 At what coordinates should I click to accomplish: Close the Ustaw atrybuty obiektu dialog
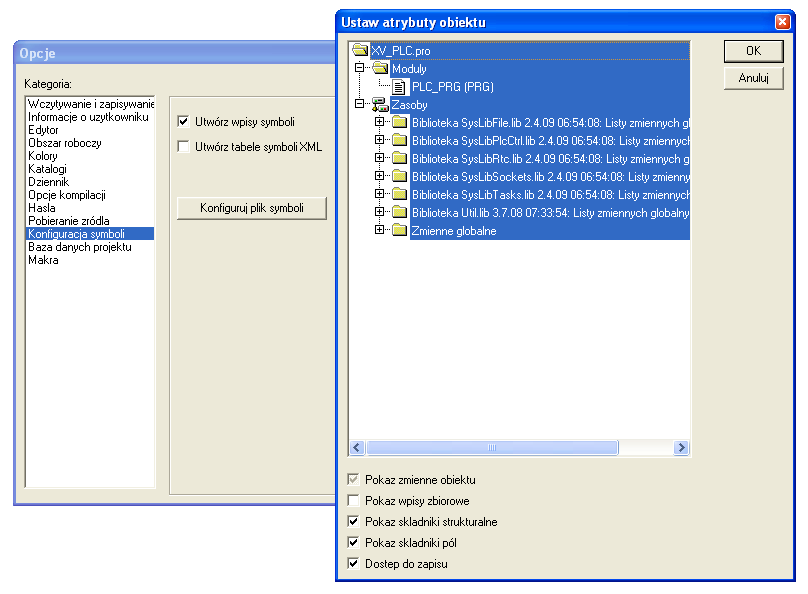(782, 22)
